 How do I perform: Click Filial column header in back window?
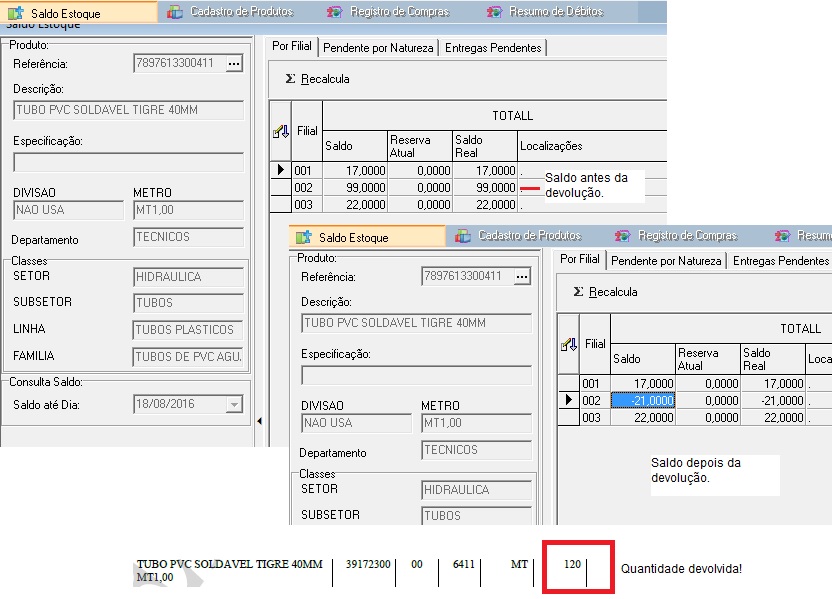(x=307, y=131)
